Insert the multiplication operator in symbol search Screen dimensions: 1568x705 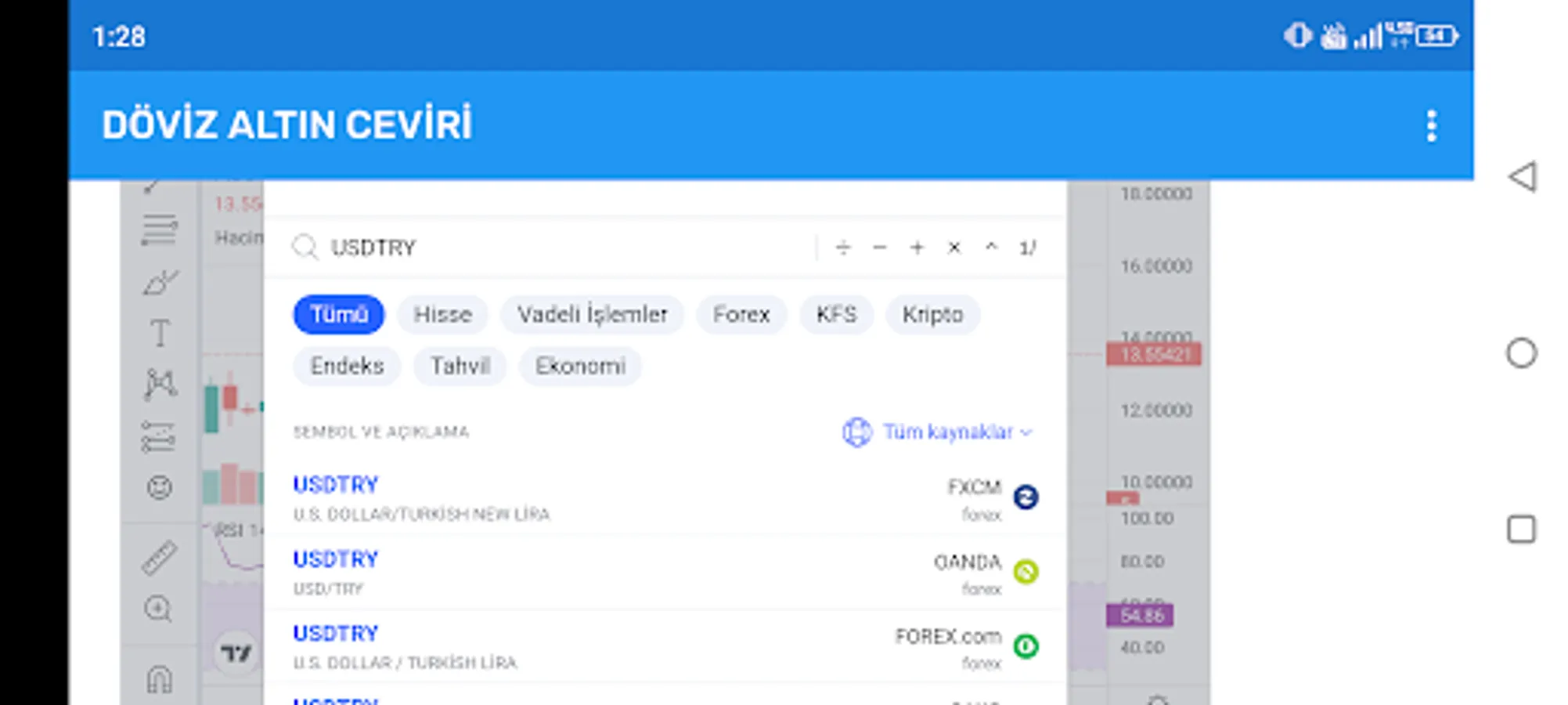[953, 248]
